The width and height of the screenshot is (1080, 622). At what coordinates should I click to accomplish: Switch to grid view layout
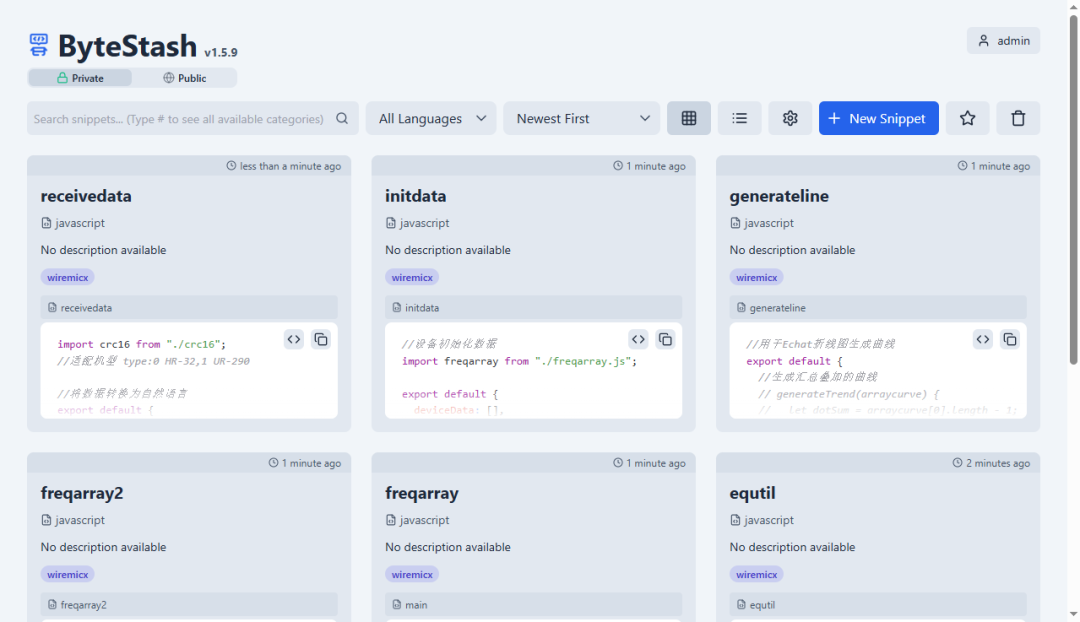pos(689,118)
